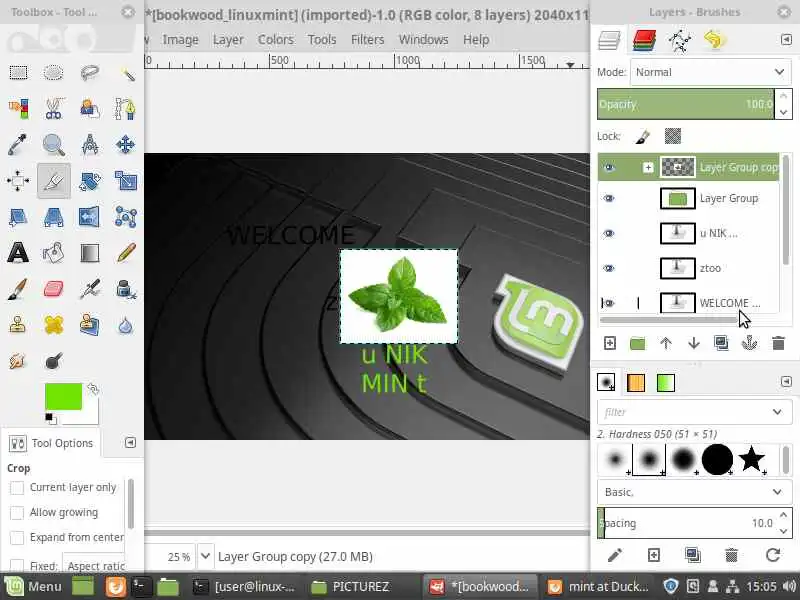Select the Eraser tool
This screenshot has height=600, width=800.
pos(54,289)
